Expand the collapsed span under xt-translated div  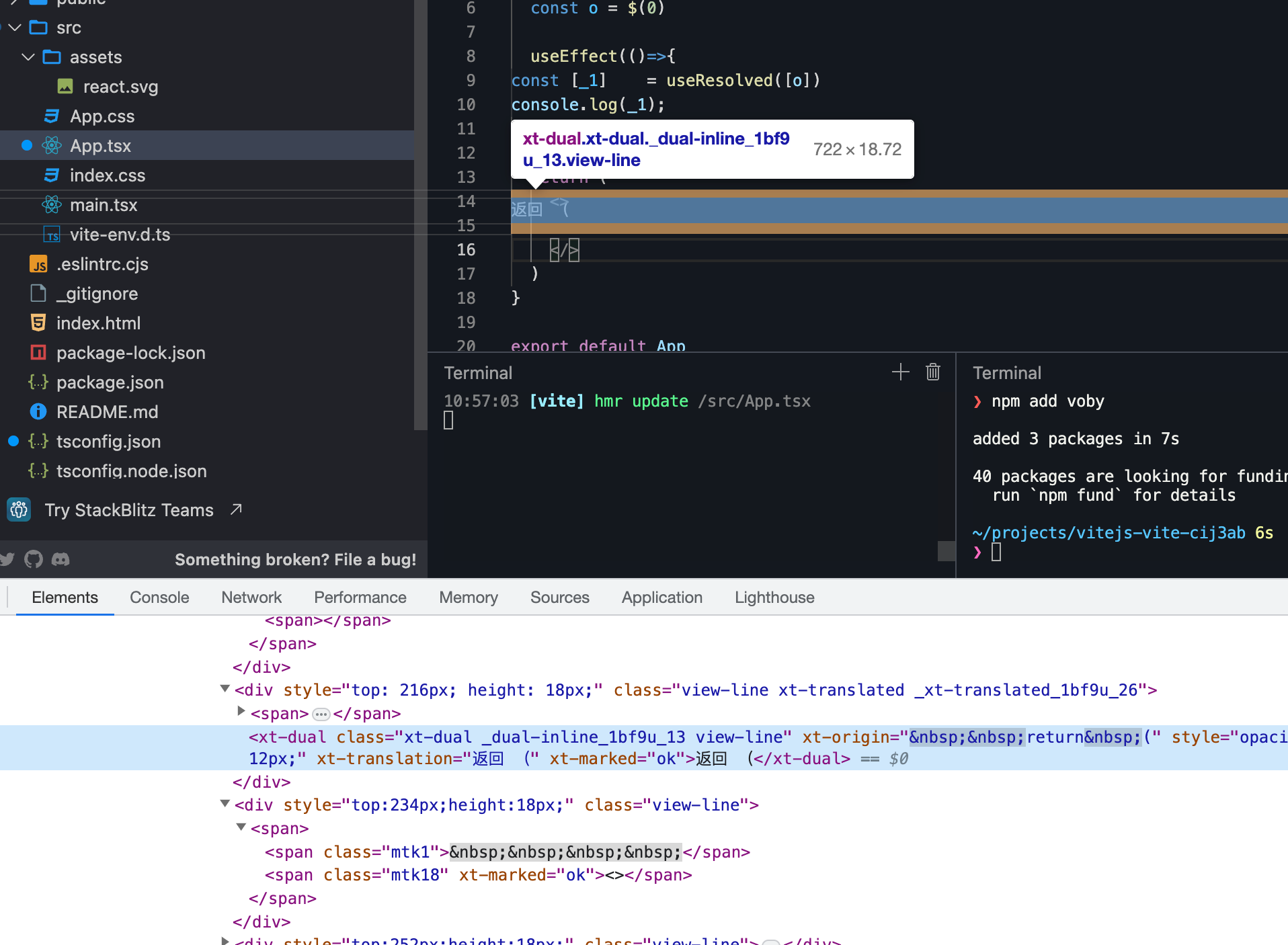pyautogui.click(x=241, y=711)
